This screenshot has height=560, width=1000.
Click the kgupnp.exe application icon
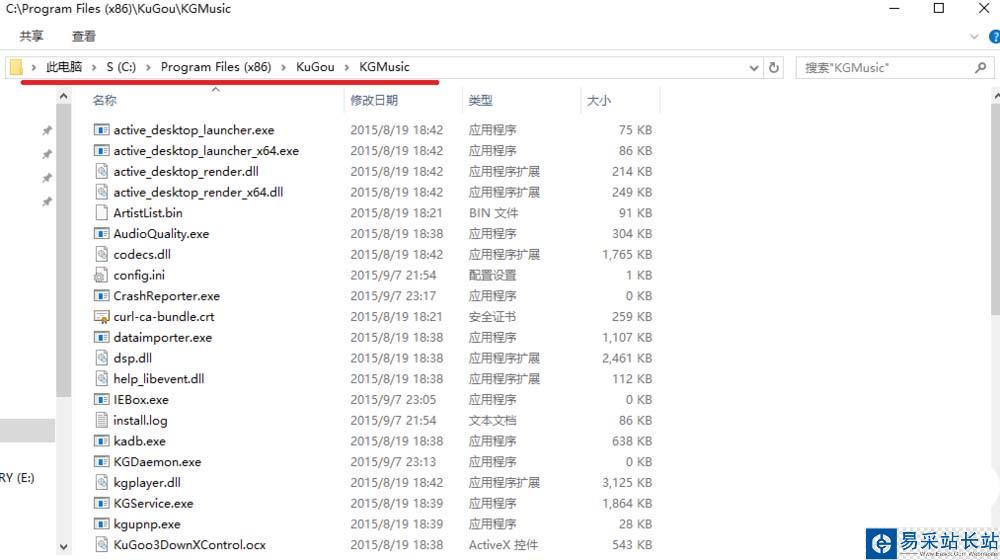(x=101, y=524)
